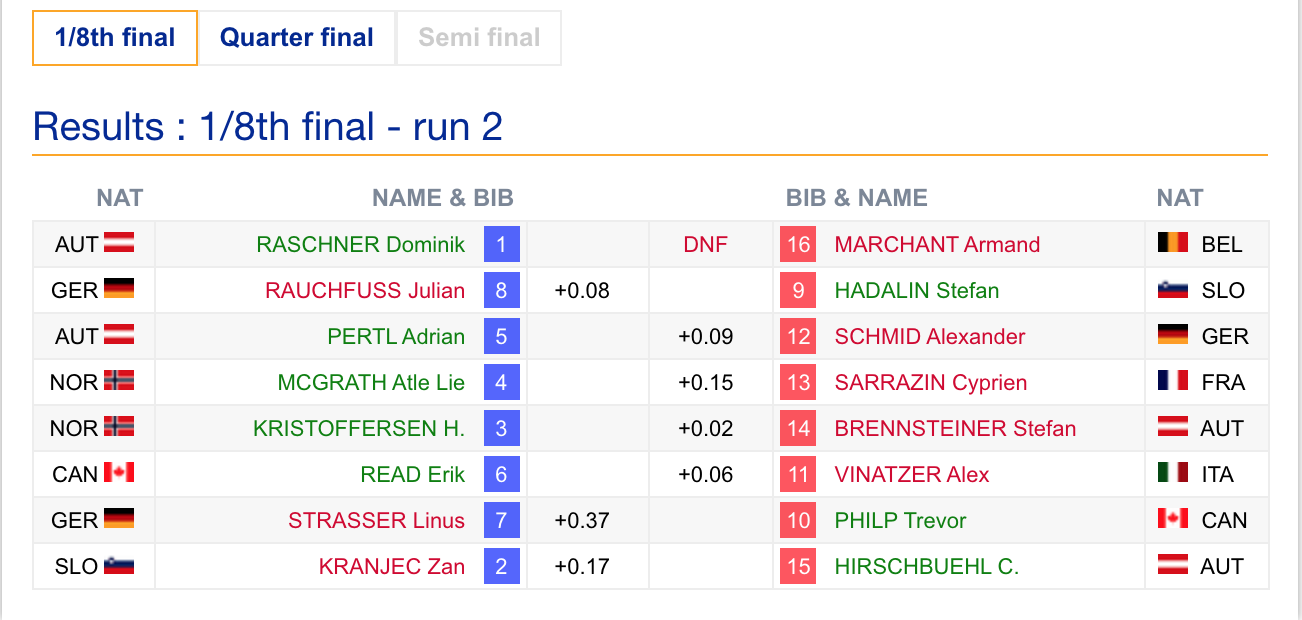Click blue bib number 1 badge
The width and height of the screenshot is (1302, 620).
pos(501,244)
